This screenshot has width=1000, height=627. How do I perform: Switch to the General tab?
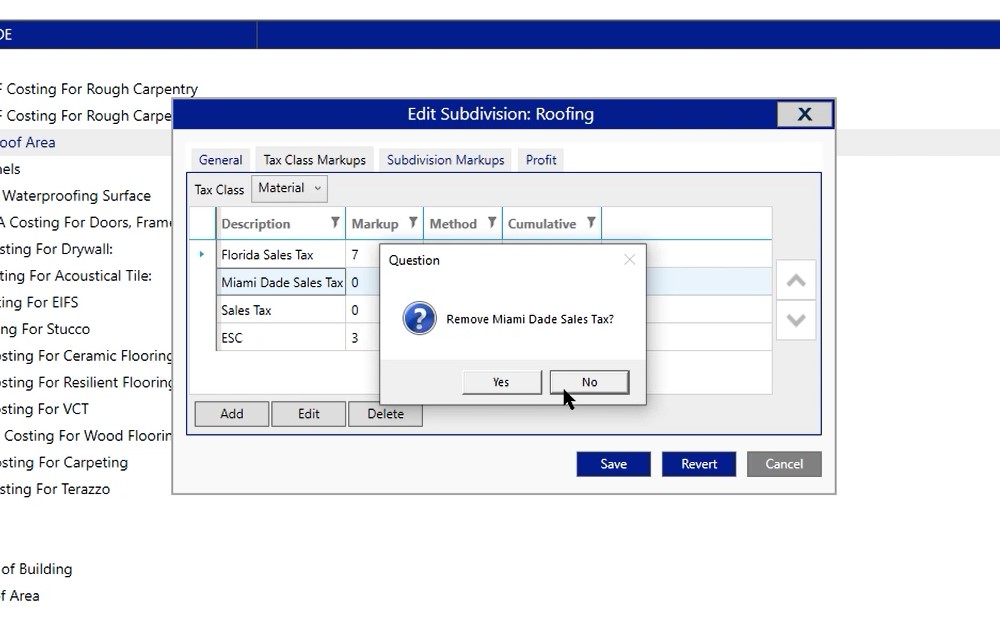coord(220,160)
